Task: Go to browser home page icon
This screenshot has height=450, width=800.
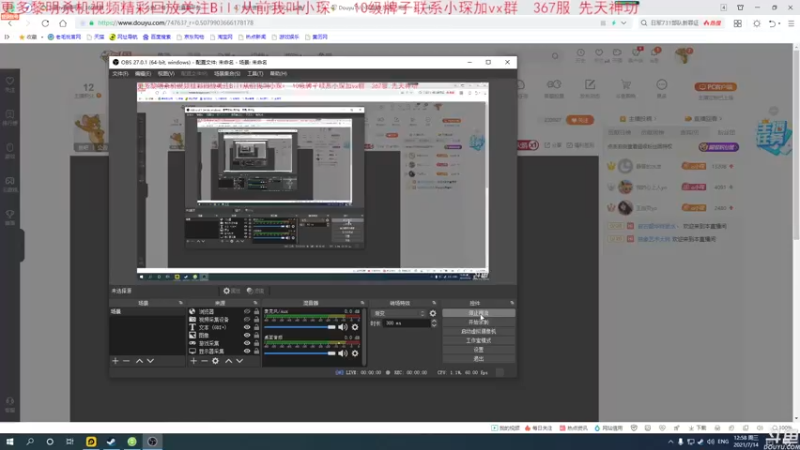Action: pyautogui.click(x=63, y=23)
